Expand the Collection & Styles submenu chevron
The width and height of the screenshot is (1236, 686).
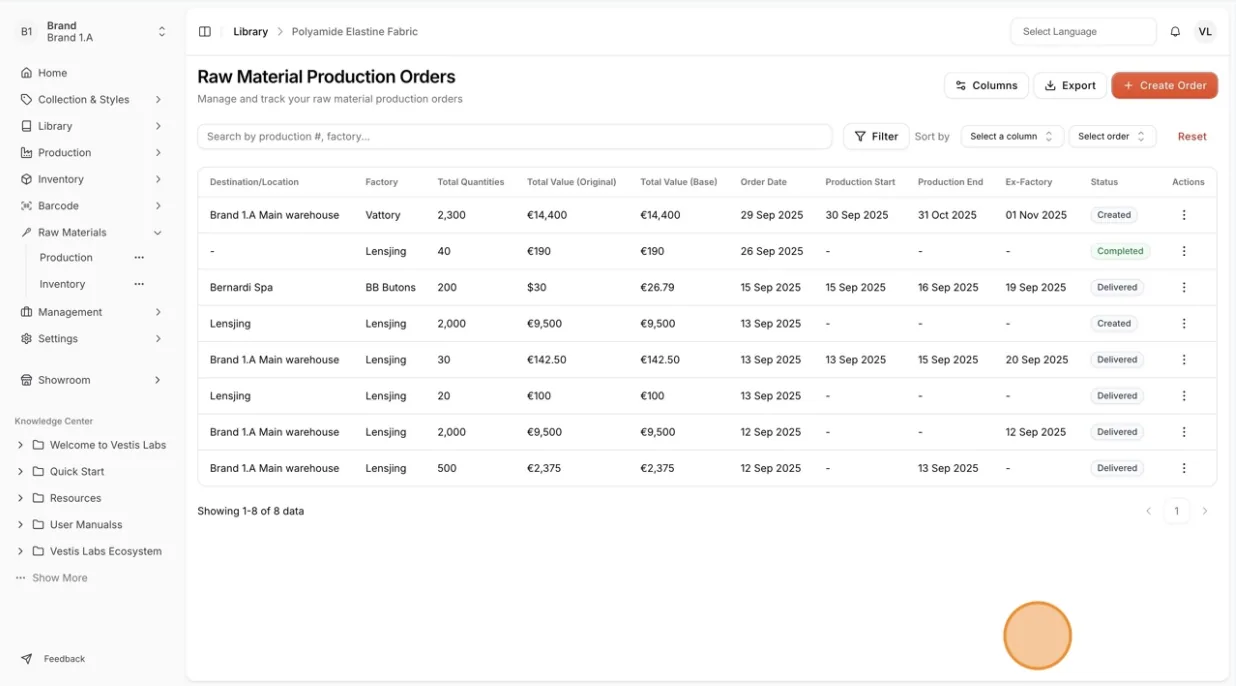[158, 100]
